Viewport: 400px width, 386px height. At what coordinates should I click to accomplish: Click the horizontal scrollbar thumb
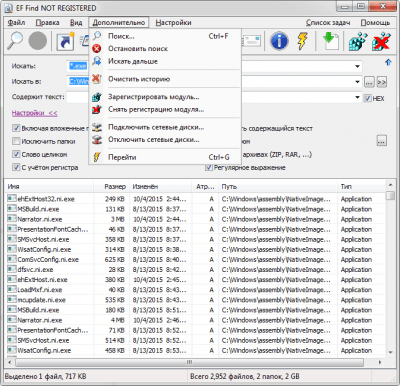point(189,362)
